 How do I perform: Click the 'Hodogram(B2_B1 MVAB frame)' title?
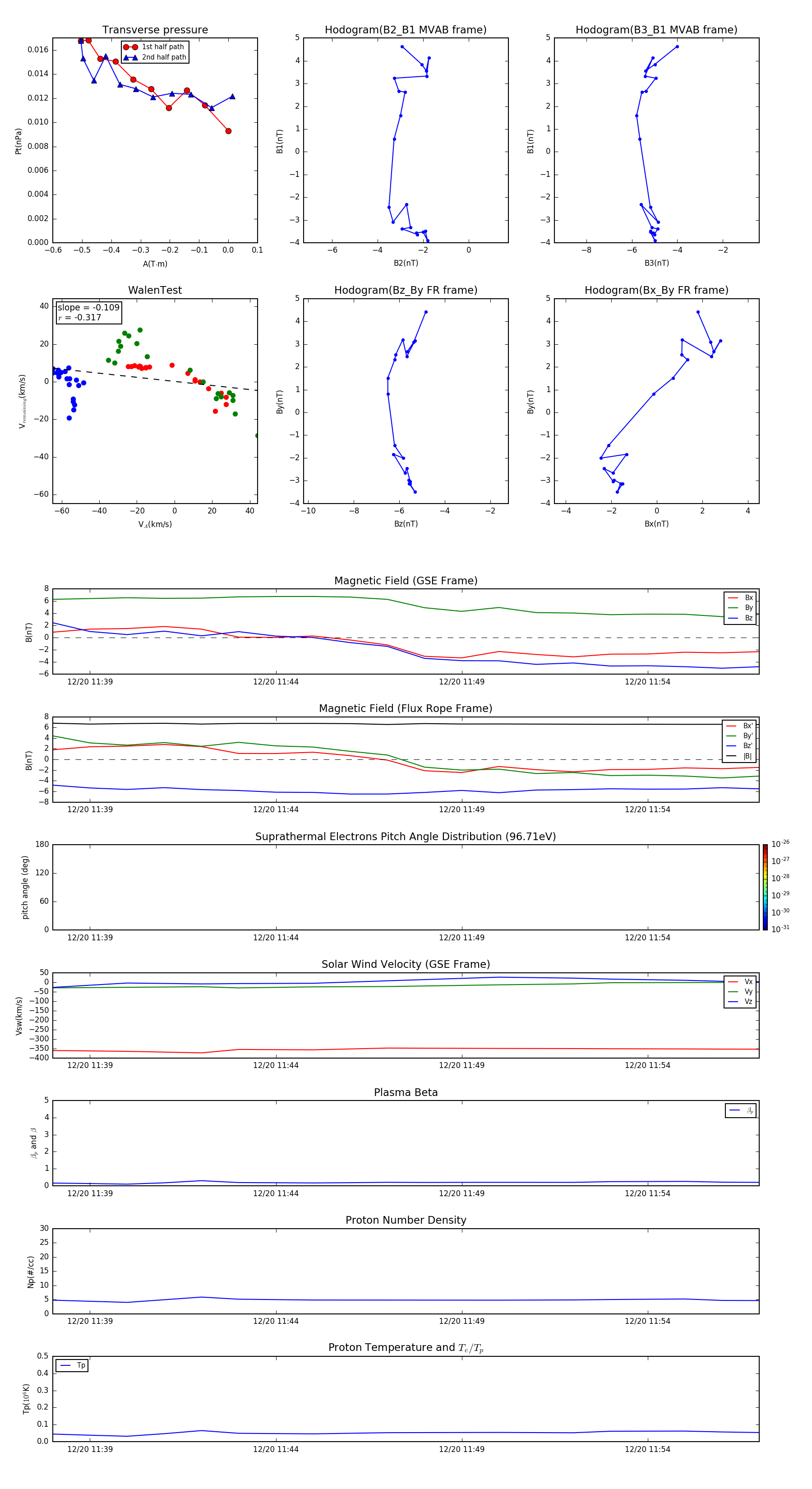(405, 30)
